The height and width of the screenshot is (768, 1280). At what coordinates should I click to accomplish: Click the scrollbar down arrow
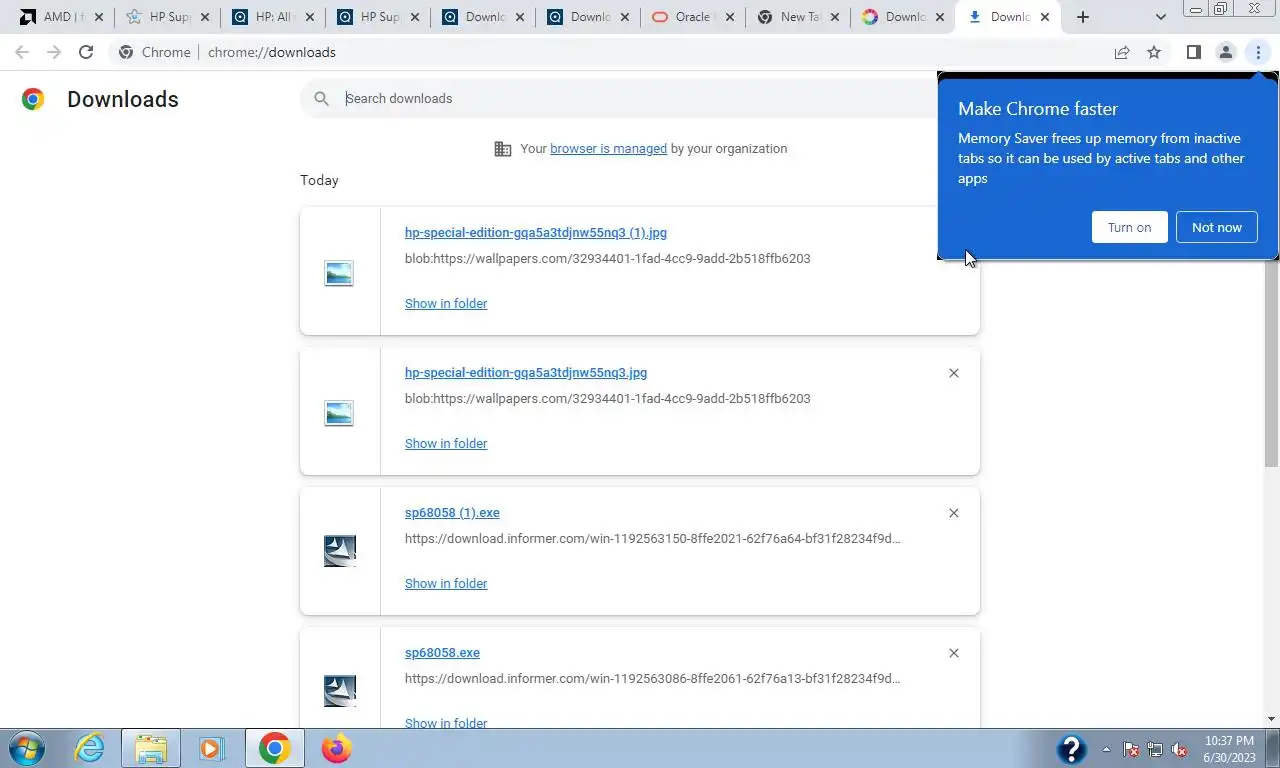pos(1272,719)
